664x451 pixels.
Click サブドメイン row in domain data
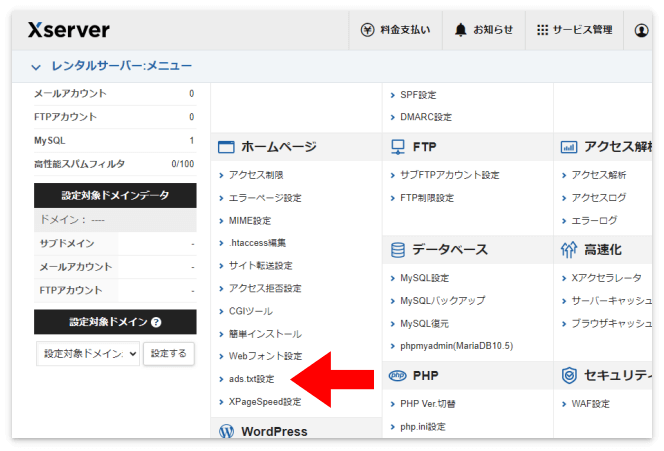coord(115,243)
